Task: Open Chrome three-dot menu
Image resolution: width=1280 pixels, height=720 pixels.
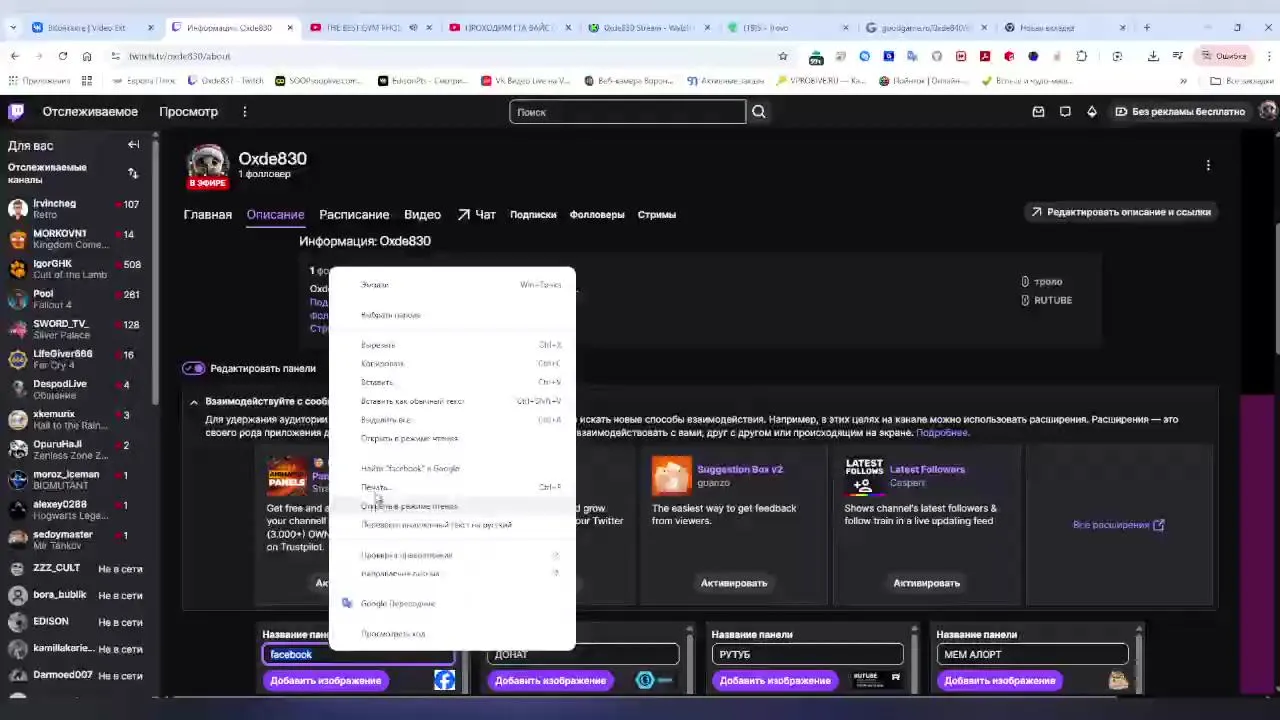Action: pos(1268,56)
